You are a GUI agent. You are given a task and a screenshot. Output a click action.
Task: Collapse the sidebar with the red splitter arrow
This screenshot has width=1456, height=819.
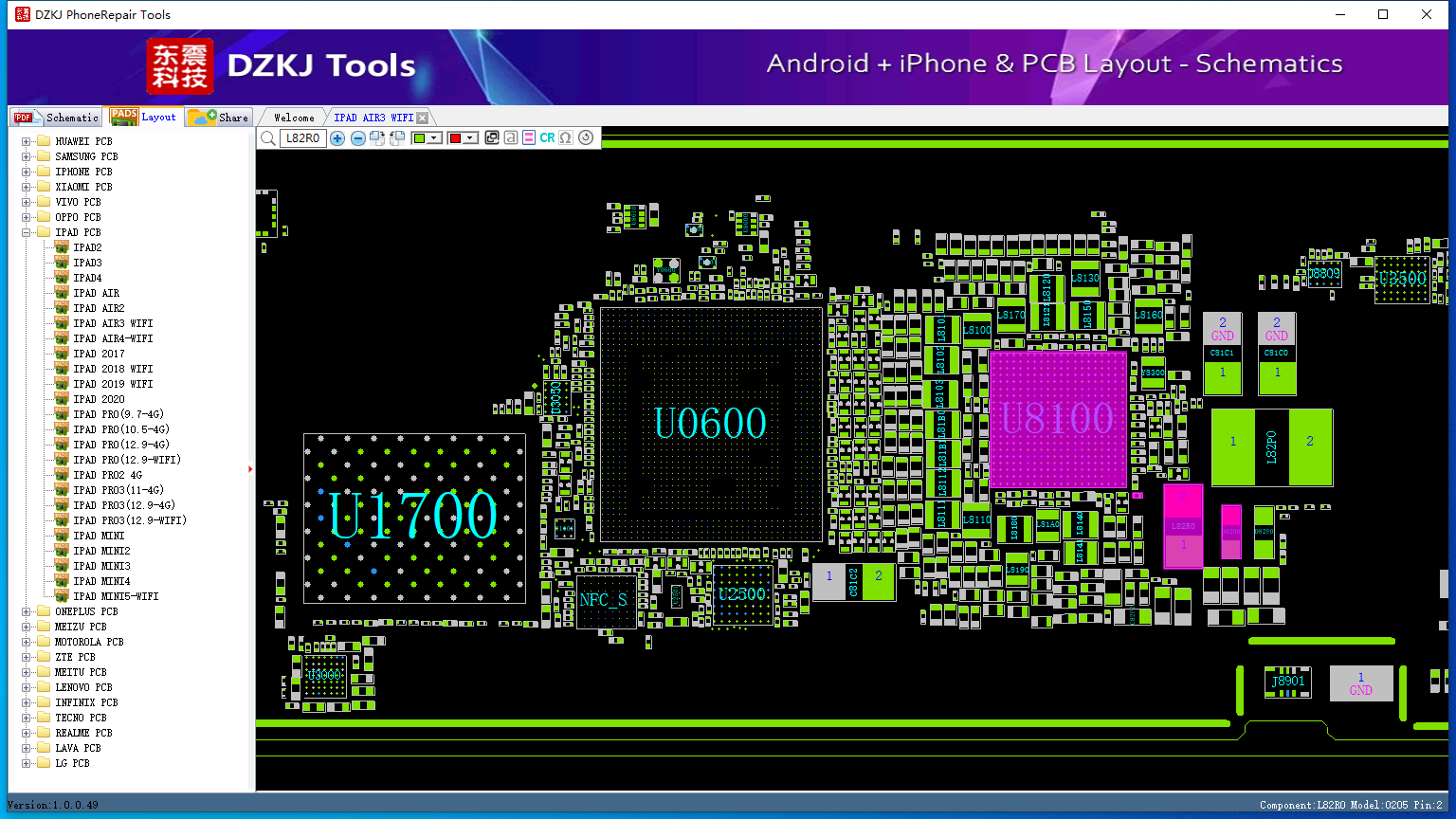point(250,468)
